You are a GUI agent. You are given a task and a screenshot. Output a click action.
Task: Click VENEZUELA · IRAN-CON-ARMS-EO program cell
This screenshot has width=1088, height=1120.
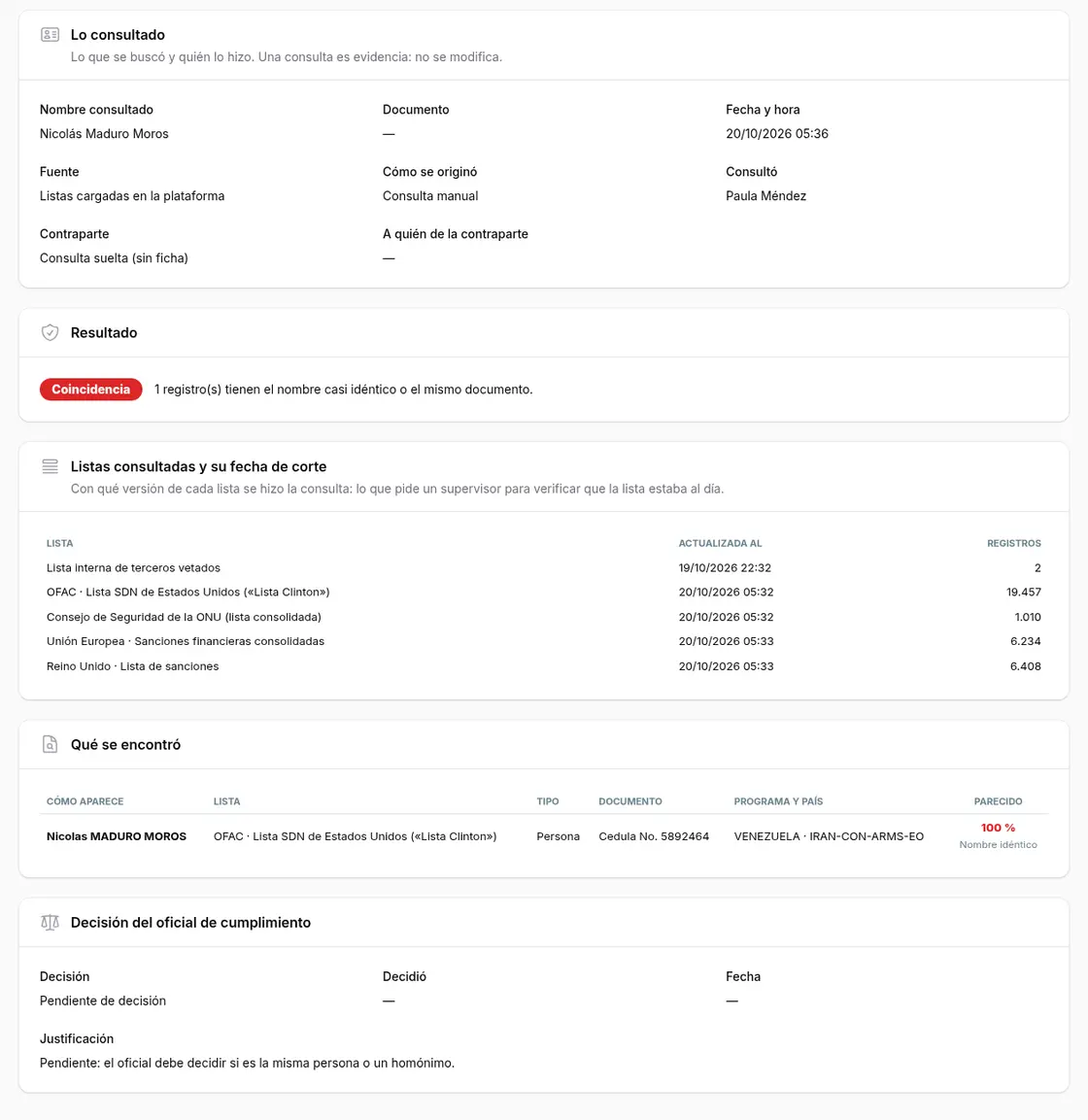pyautogui.click(x=829, y=836)
